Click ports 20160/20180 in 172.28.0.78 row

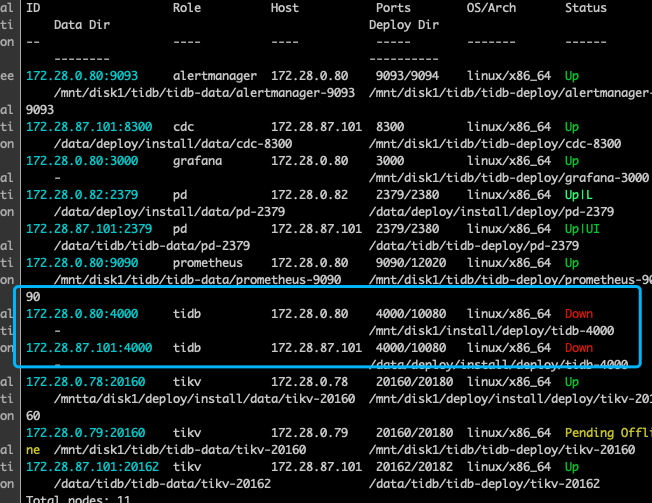pyautogui.click(x=414, y=382)
